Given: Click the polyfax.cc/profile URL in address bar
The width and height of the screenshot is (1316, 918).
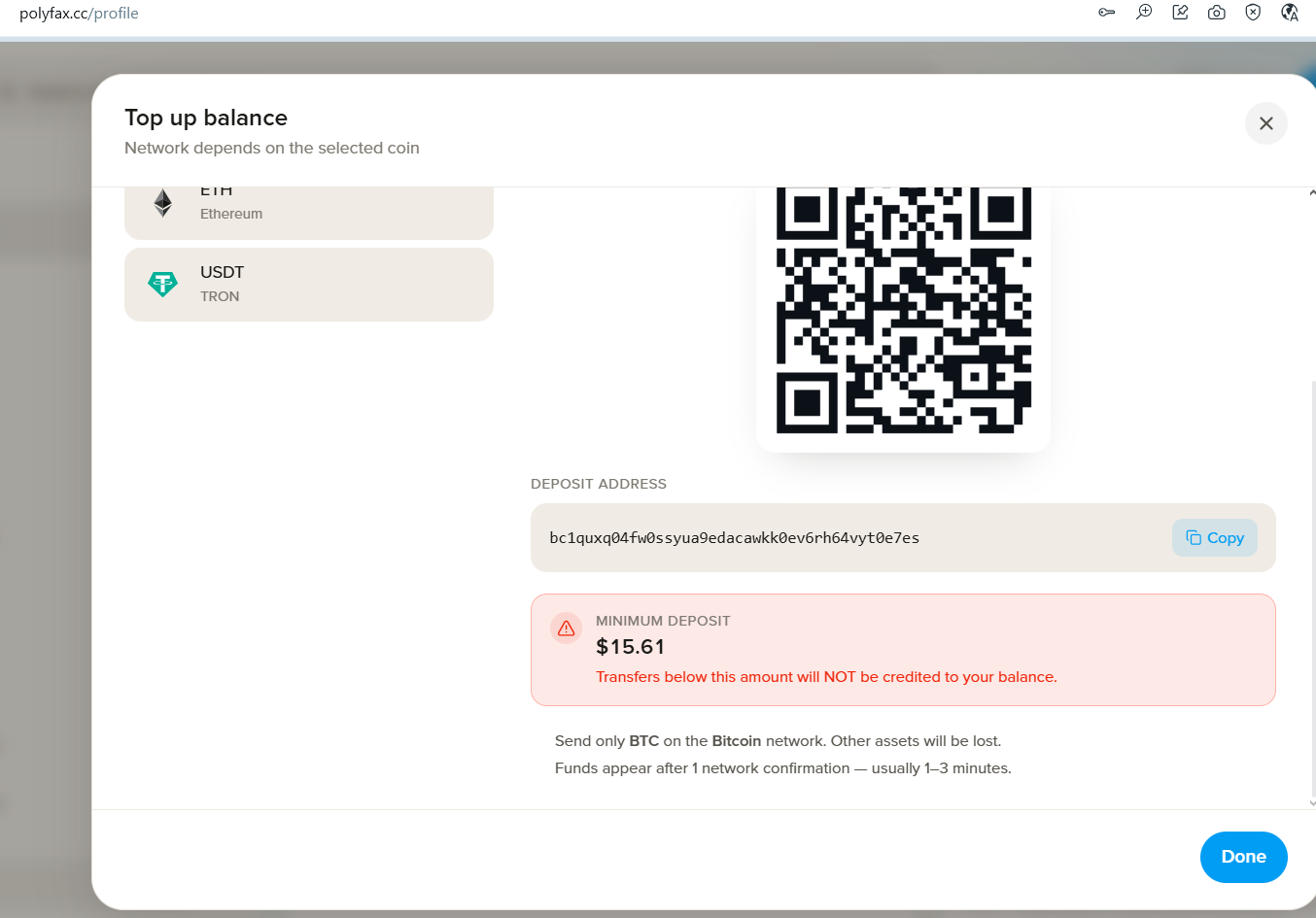Looking at the screenshot, I should pyautogui.click(x=79, y=14).
